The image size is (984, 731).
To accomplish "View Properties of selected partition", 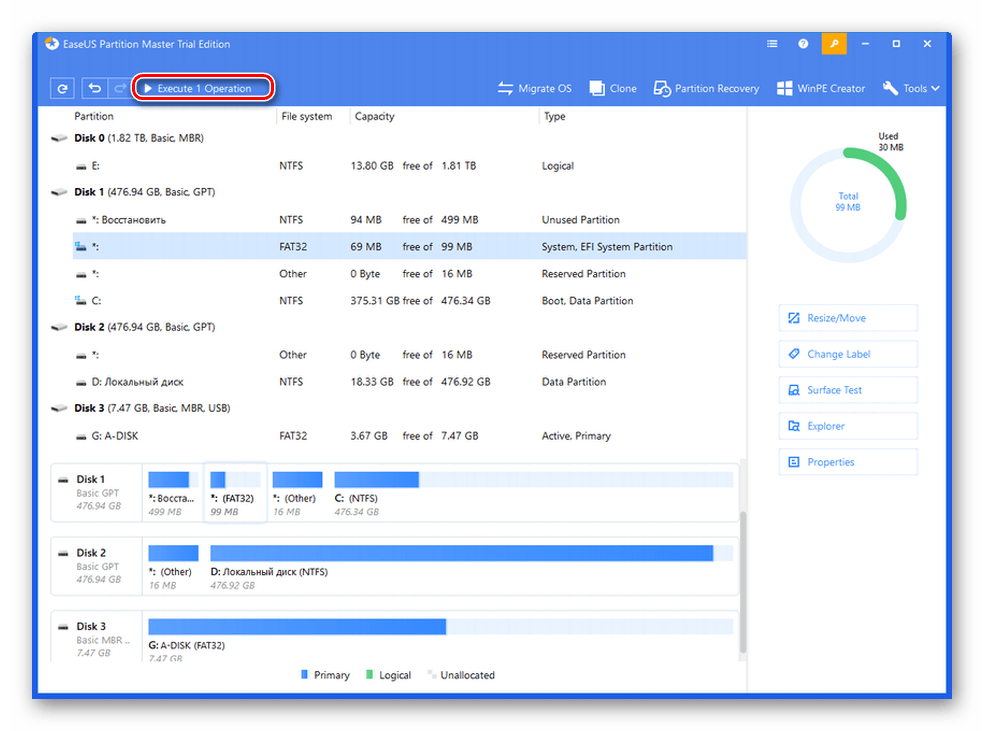I will [x=848, y=462].
